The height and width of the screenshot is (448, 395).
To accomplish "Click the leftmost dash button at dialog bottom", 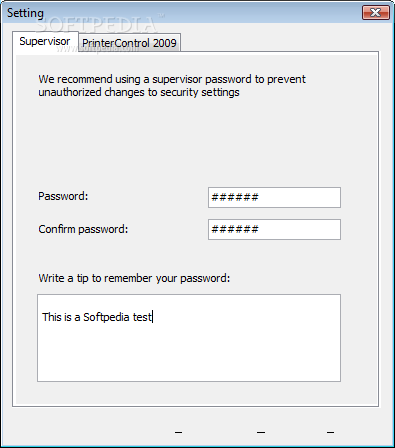I will click(x=178, y=433).
